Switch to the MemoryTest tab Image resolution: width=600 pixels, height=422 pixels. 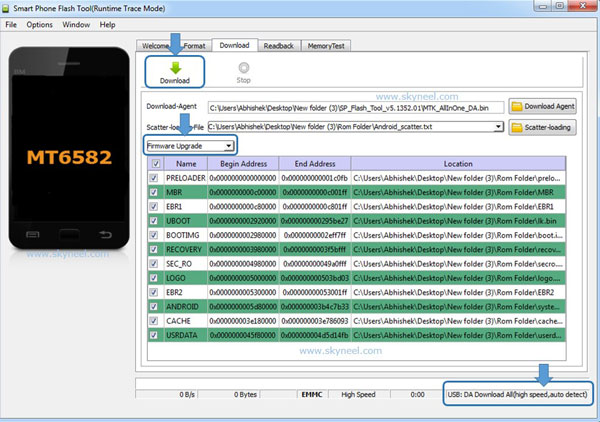(x=326, y=46)
